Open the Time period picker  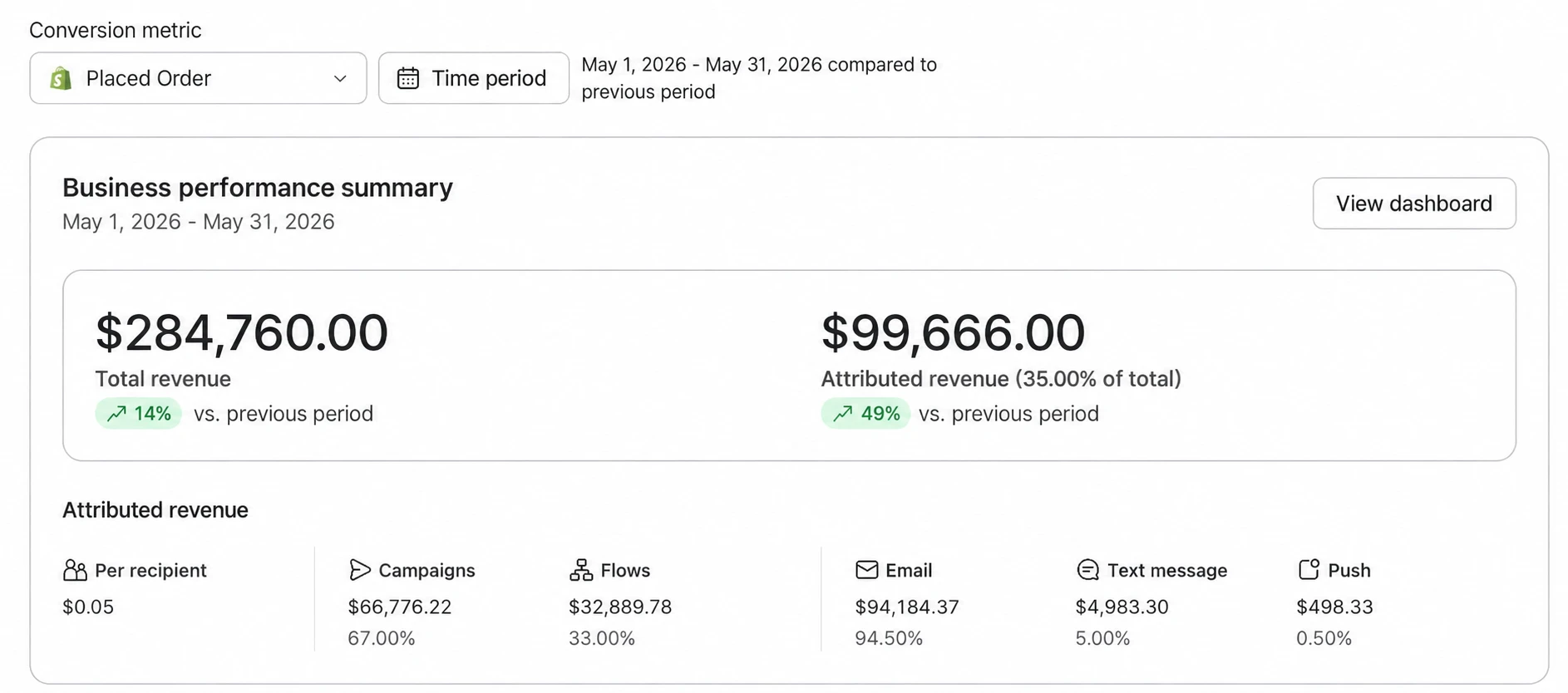coord(474,78)
